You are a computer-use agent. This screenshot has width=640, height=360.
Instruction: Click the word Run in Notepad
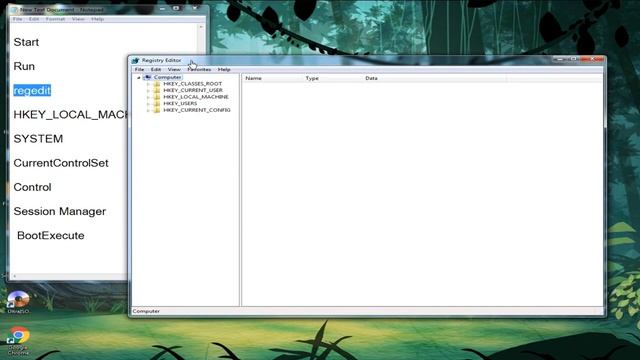24,66
